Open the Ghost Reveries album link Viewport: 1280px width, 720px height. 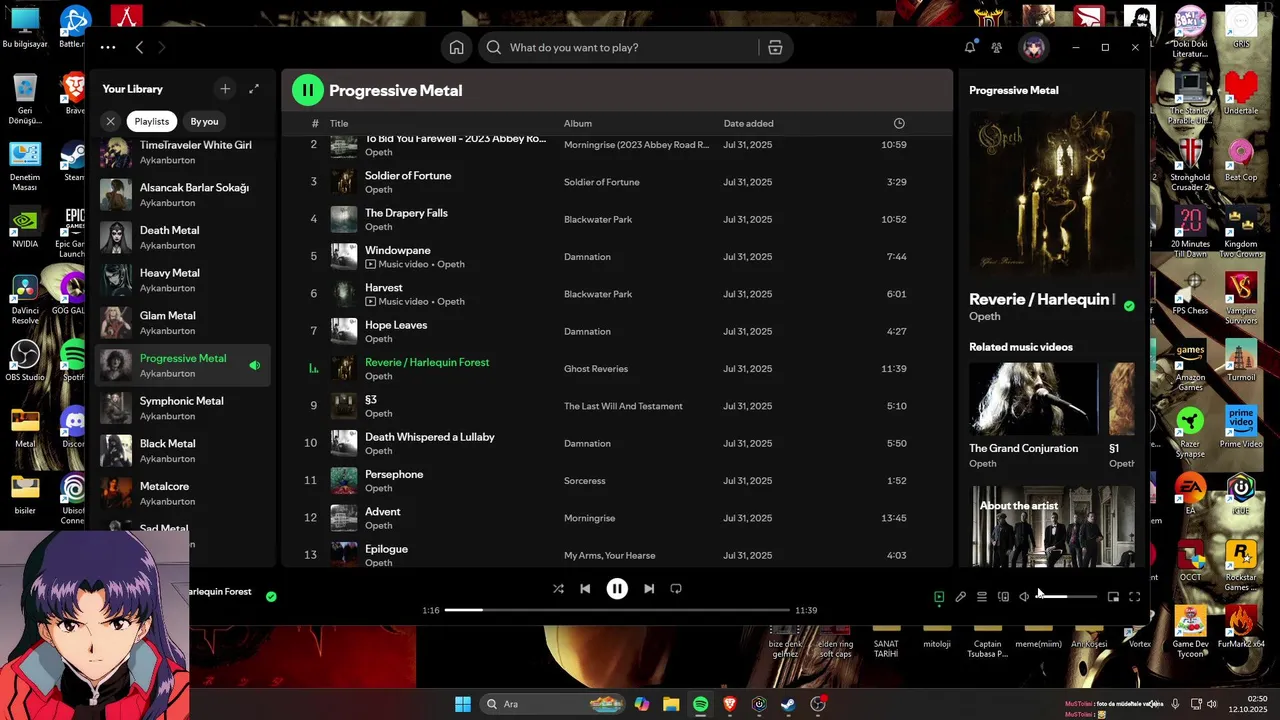point(596,369)
